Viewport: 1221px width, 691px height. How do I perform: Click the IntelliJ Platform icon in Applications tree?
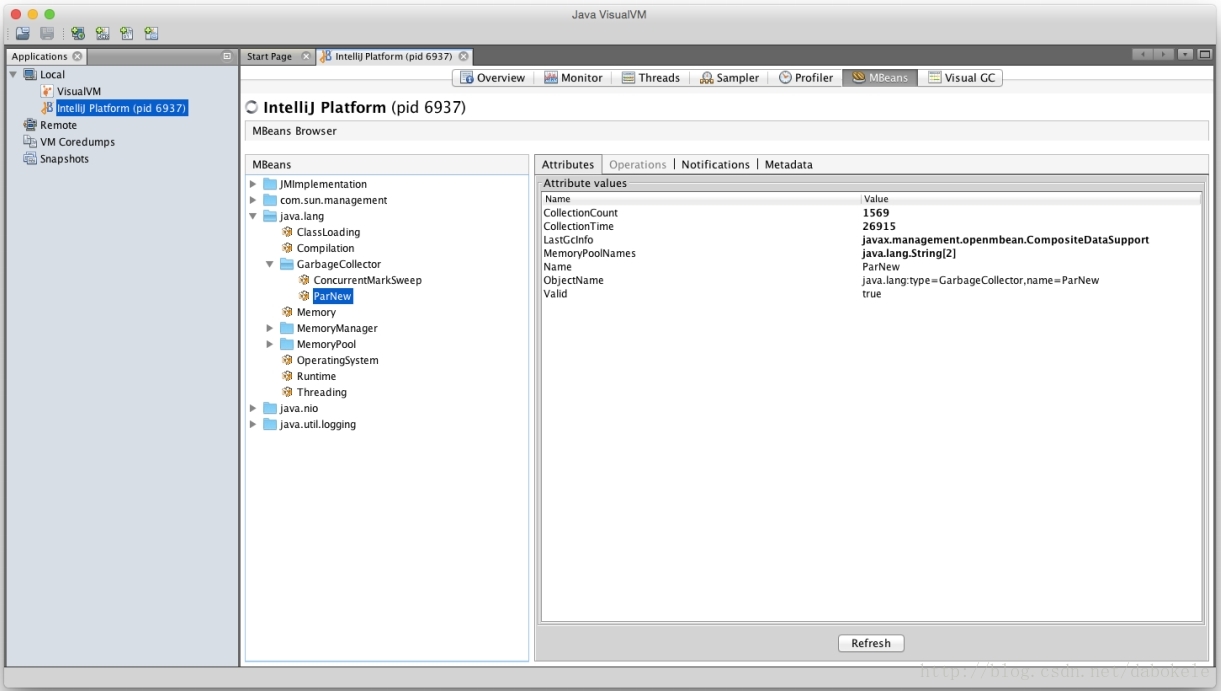(47, 108)
